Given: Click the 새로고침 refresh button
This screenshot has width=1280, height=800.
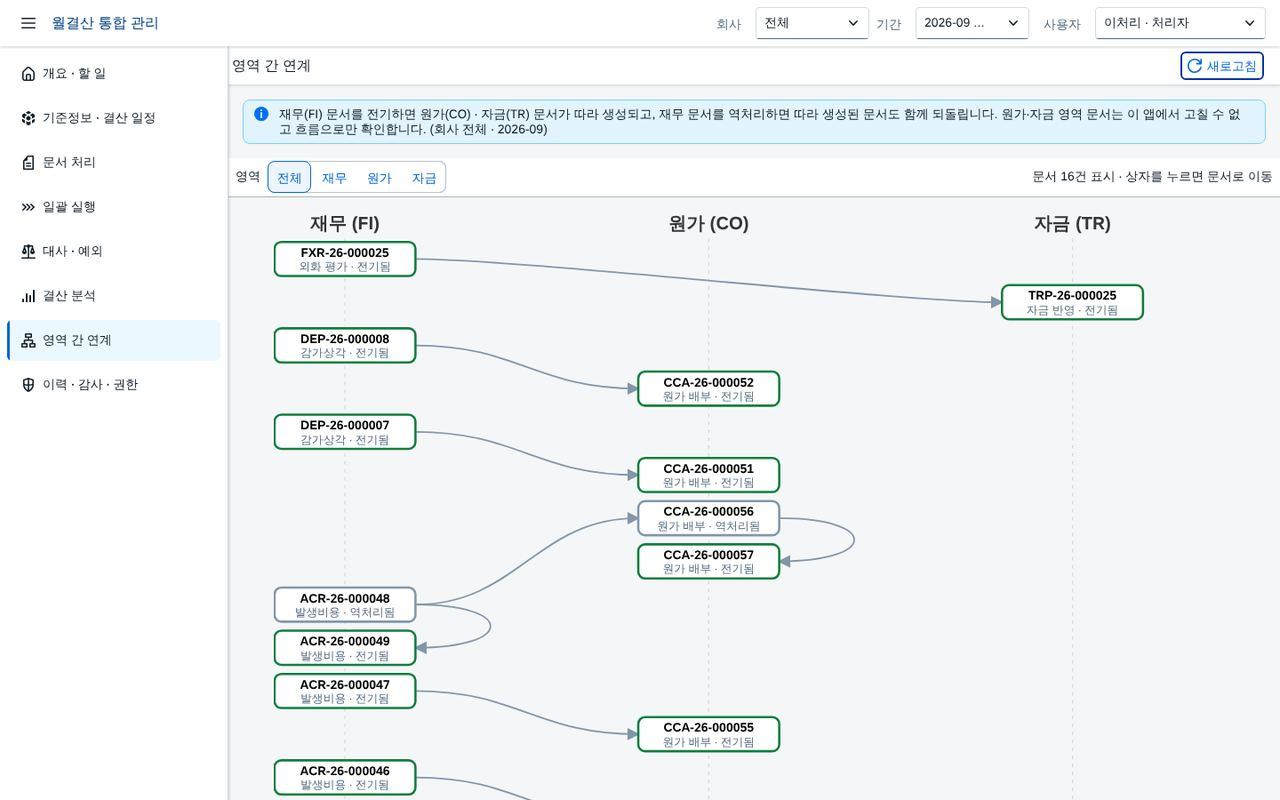Looking at the screenshot, I should [1222, 66].
